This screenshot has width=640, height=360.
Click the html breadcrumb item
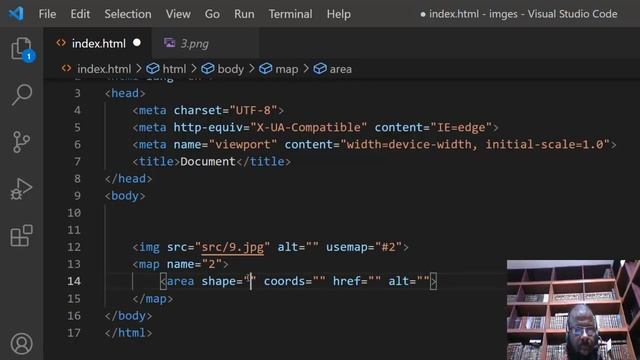point(174,69)
